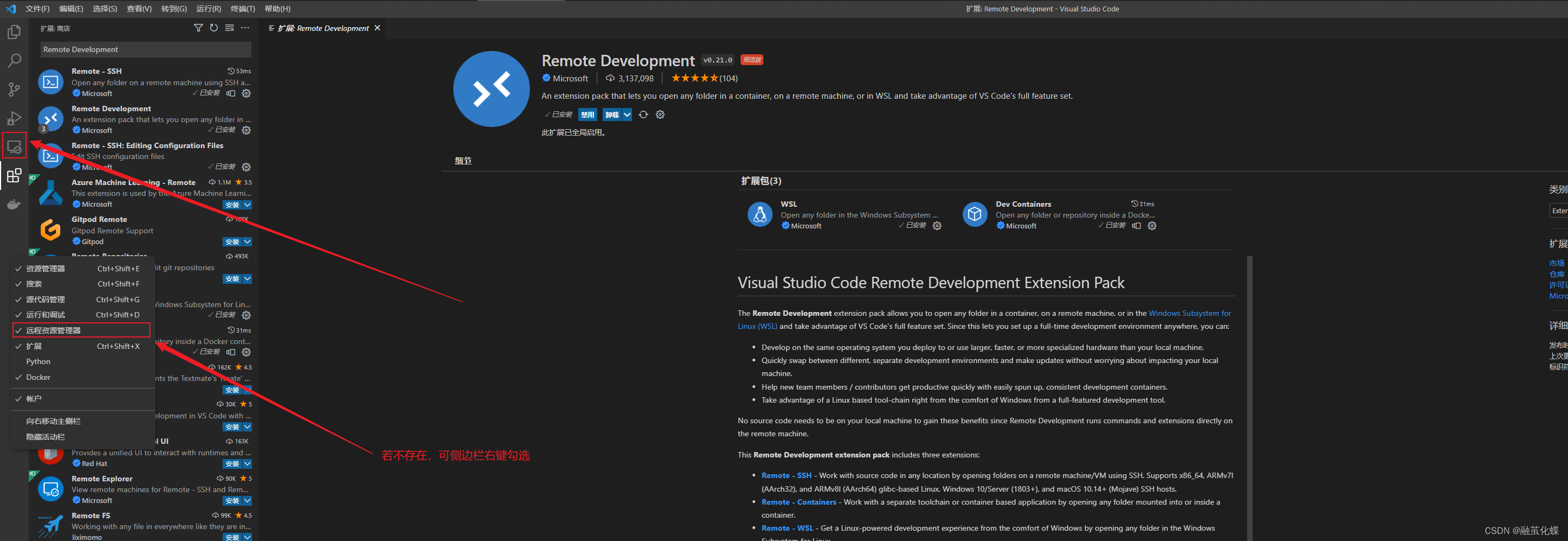Toggle 扩展 visibility in context menu
1568x541 pixels.
83,346
